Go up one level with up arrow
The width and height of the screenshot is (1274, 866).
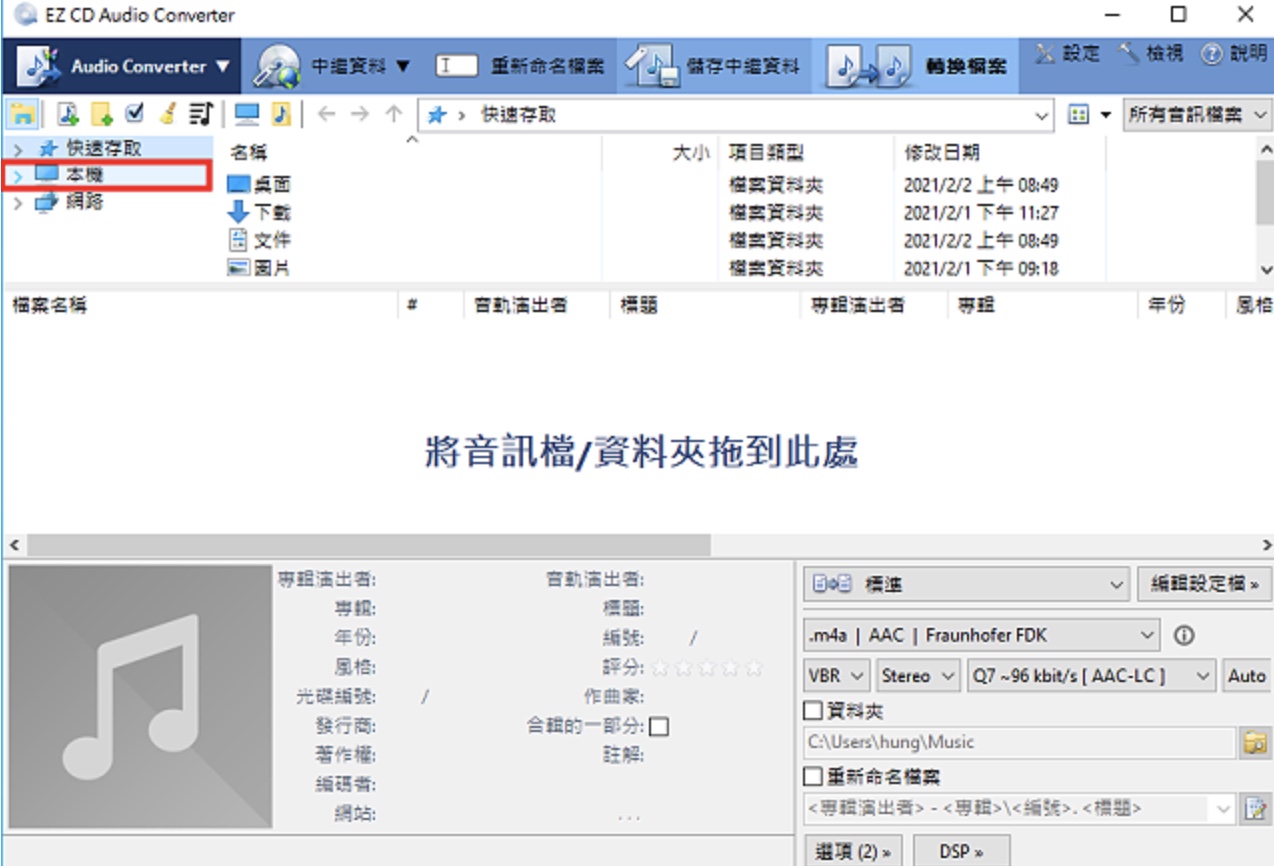[x=394, y=114]
